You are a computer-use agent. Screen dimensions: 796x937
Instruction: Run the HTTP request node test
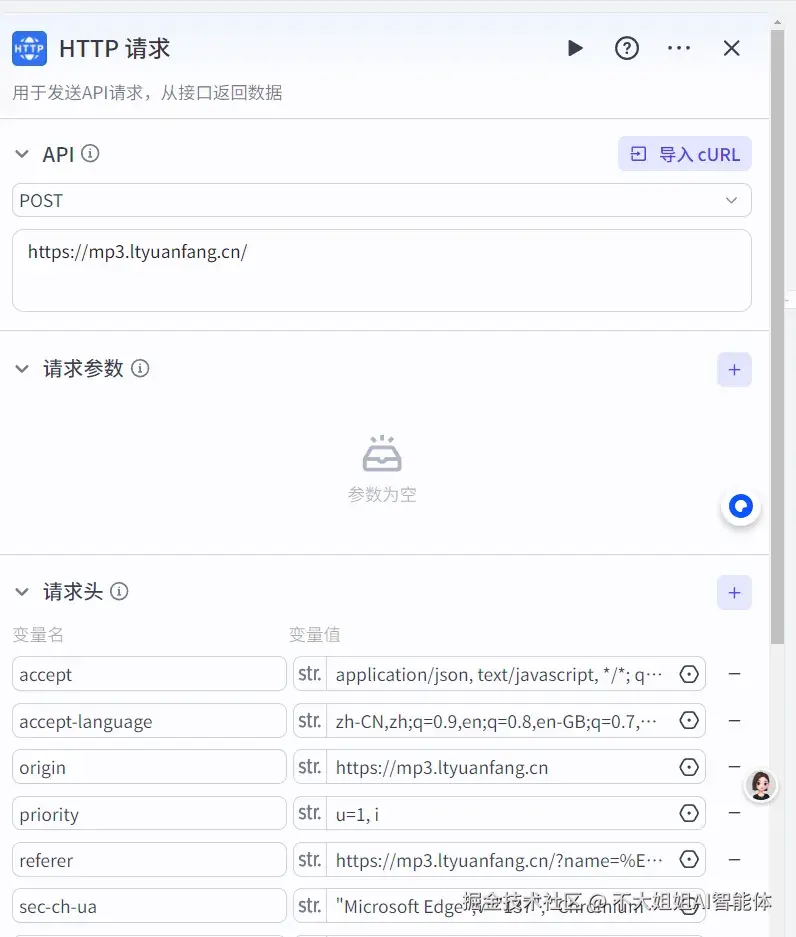pyautogui.click(x=575, y=48)
